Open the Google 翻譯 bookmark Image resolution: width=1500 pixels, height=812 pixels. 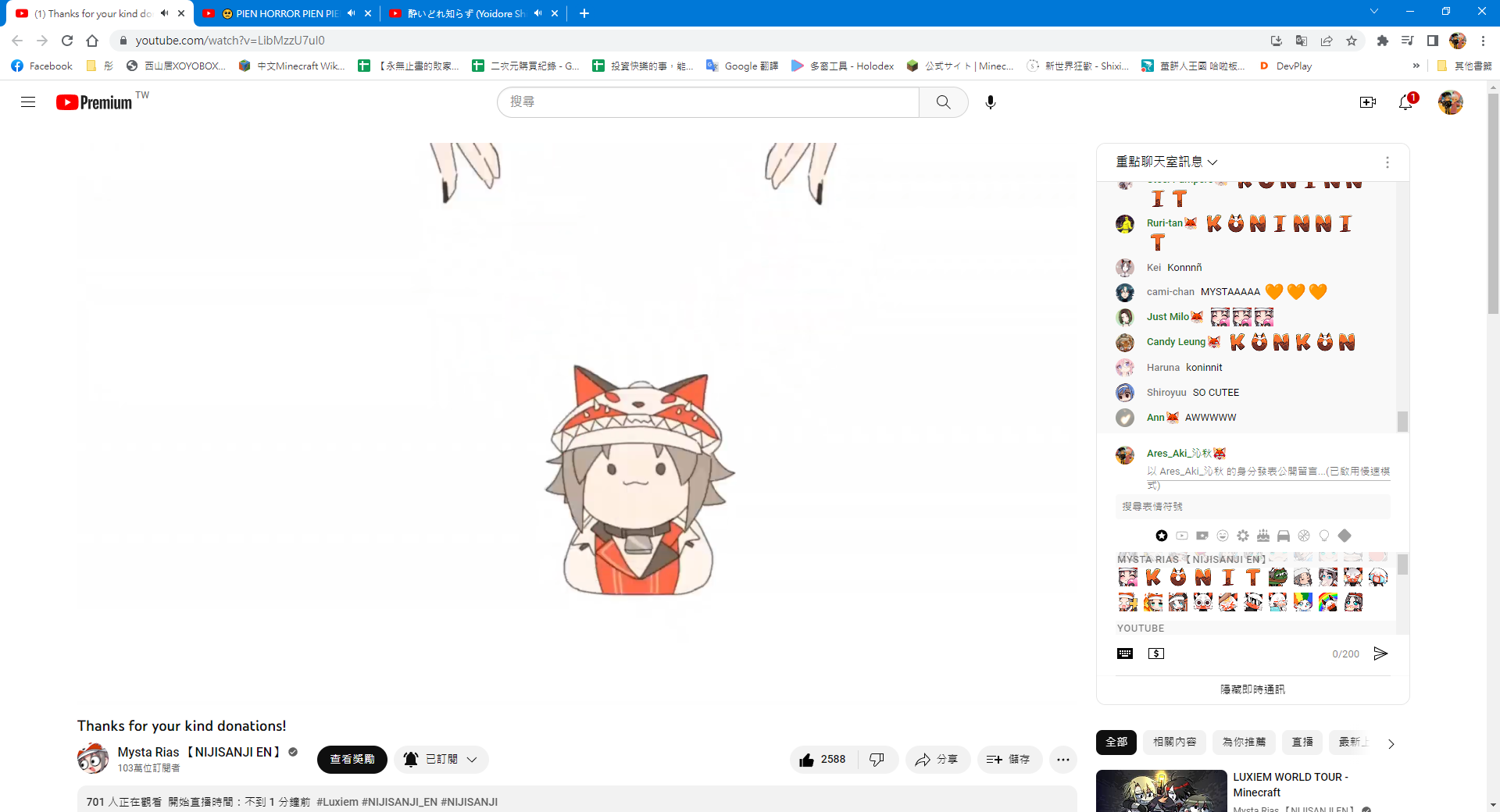(x=742, y=66)
